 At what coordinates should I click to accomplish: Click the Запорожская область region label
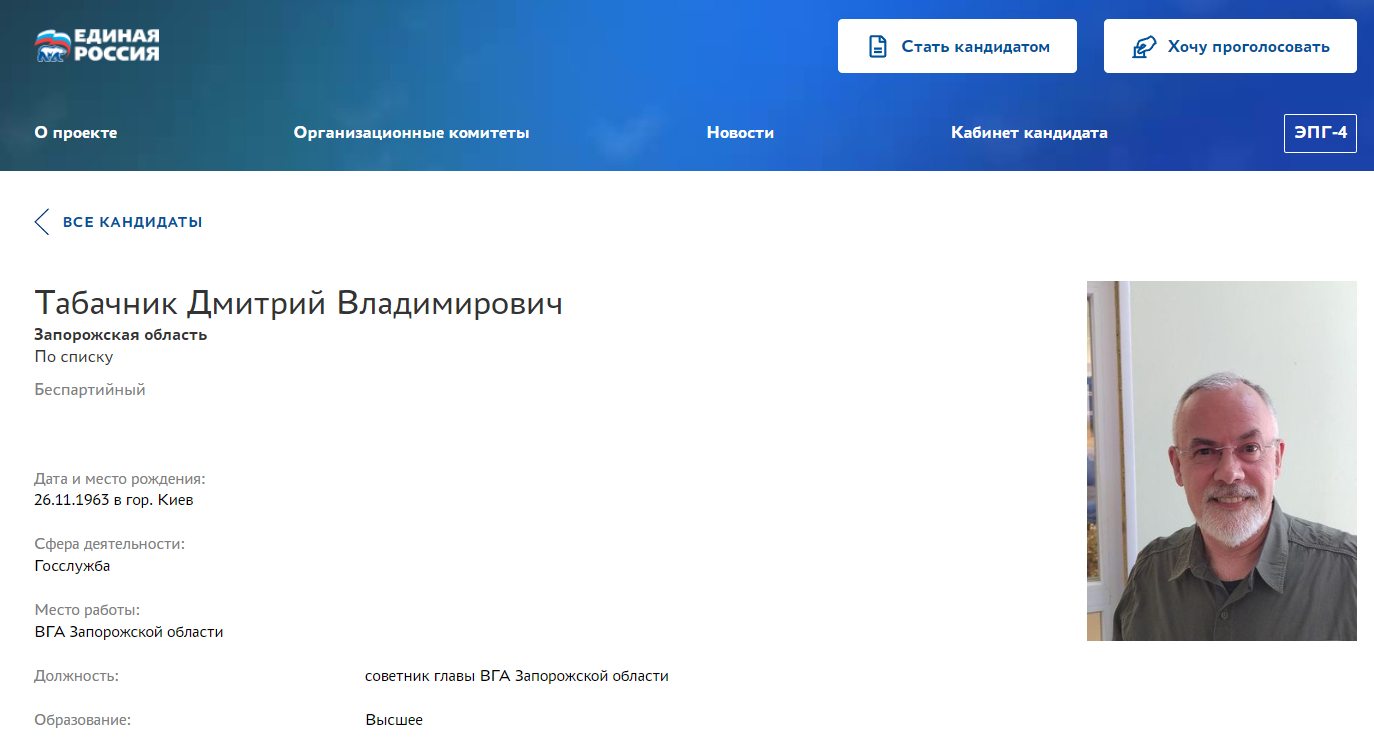point(121,335)
